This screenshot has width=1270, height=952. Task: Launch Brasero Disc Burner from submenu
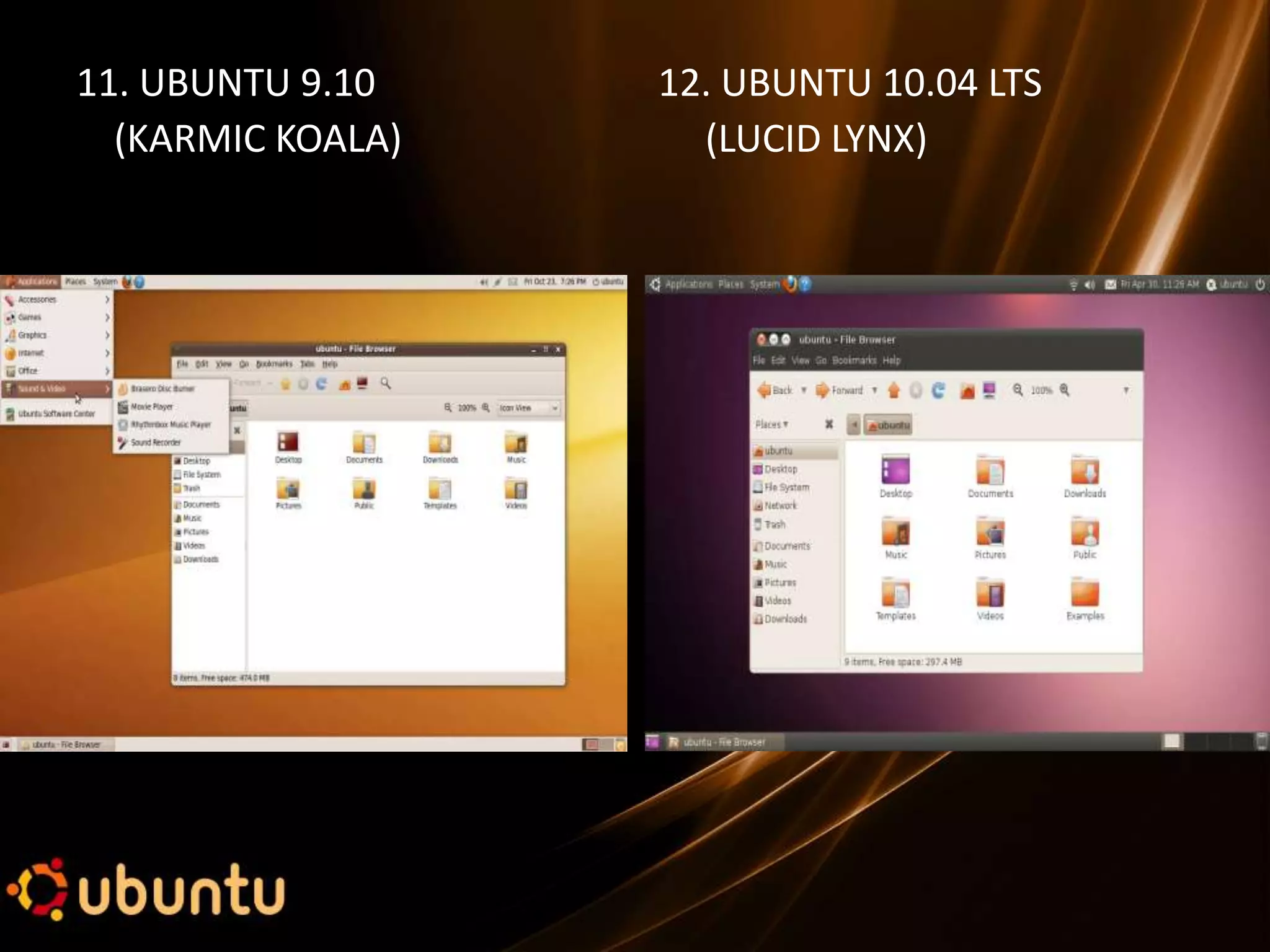(x=171, y=389)
